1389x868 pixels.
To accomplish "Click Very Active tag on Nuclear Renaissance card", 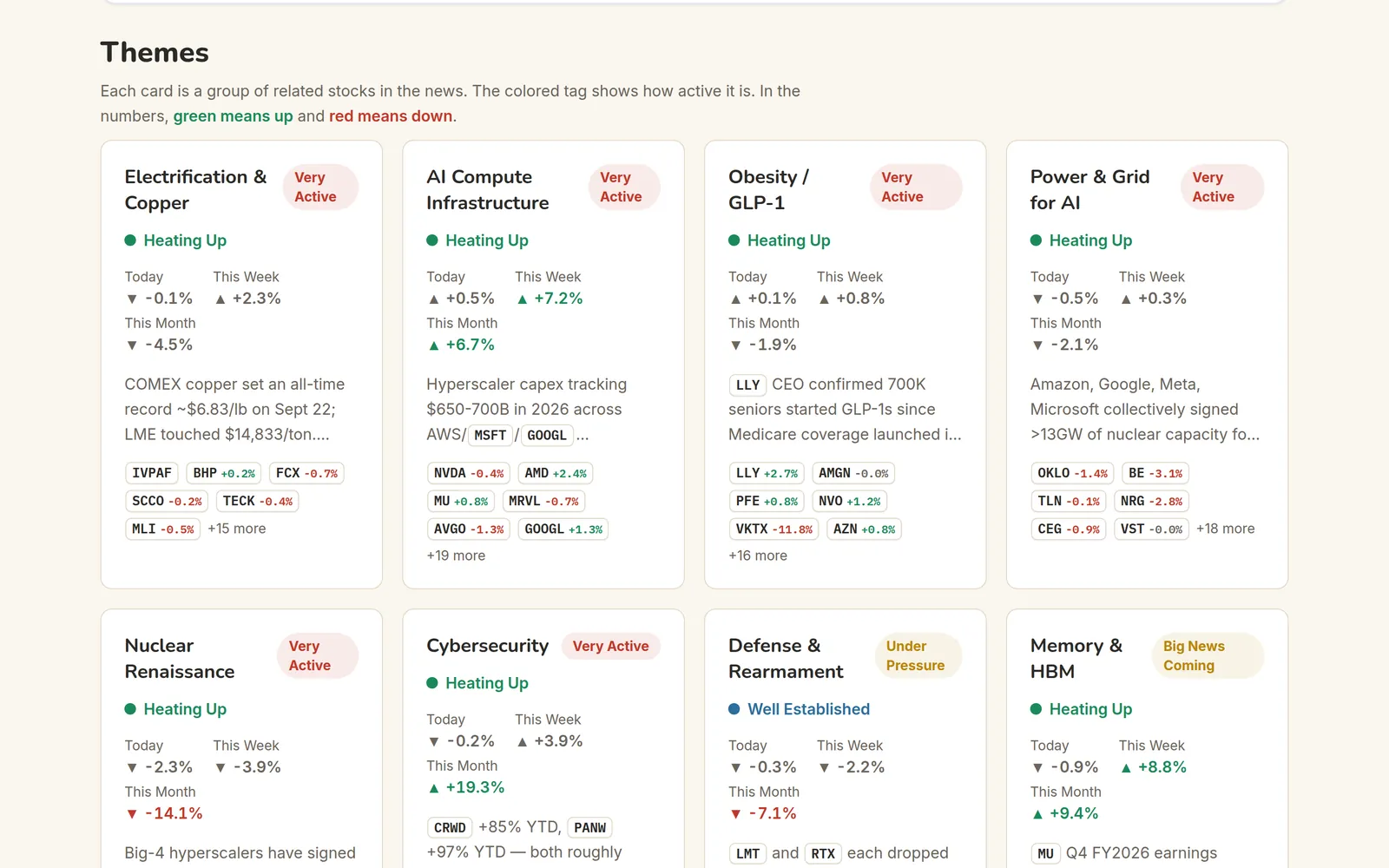I will (318, 656).
